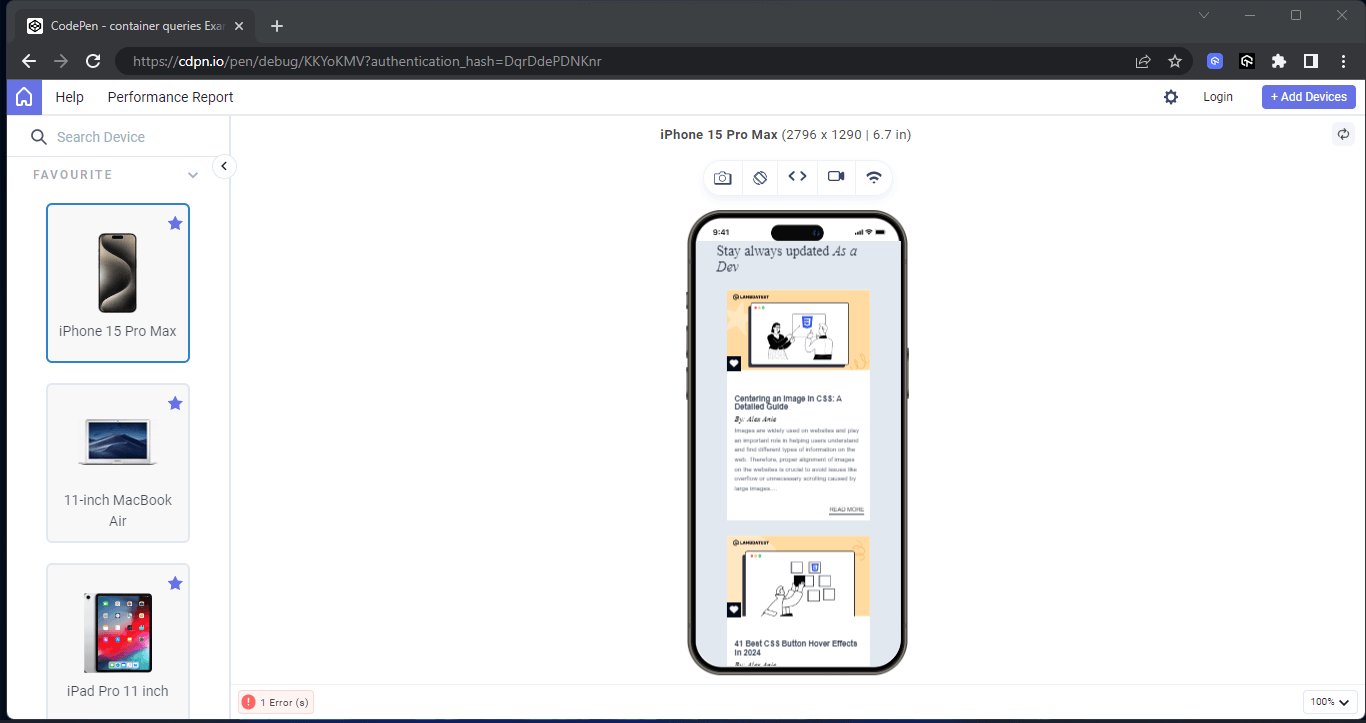Click the Add Devices button

[1309, 97]
